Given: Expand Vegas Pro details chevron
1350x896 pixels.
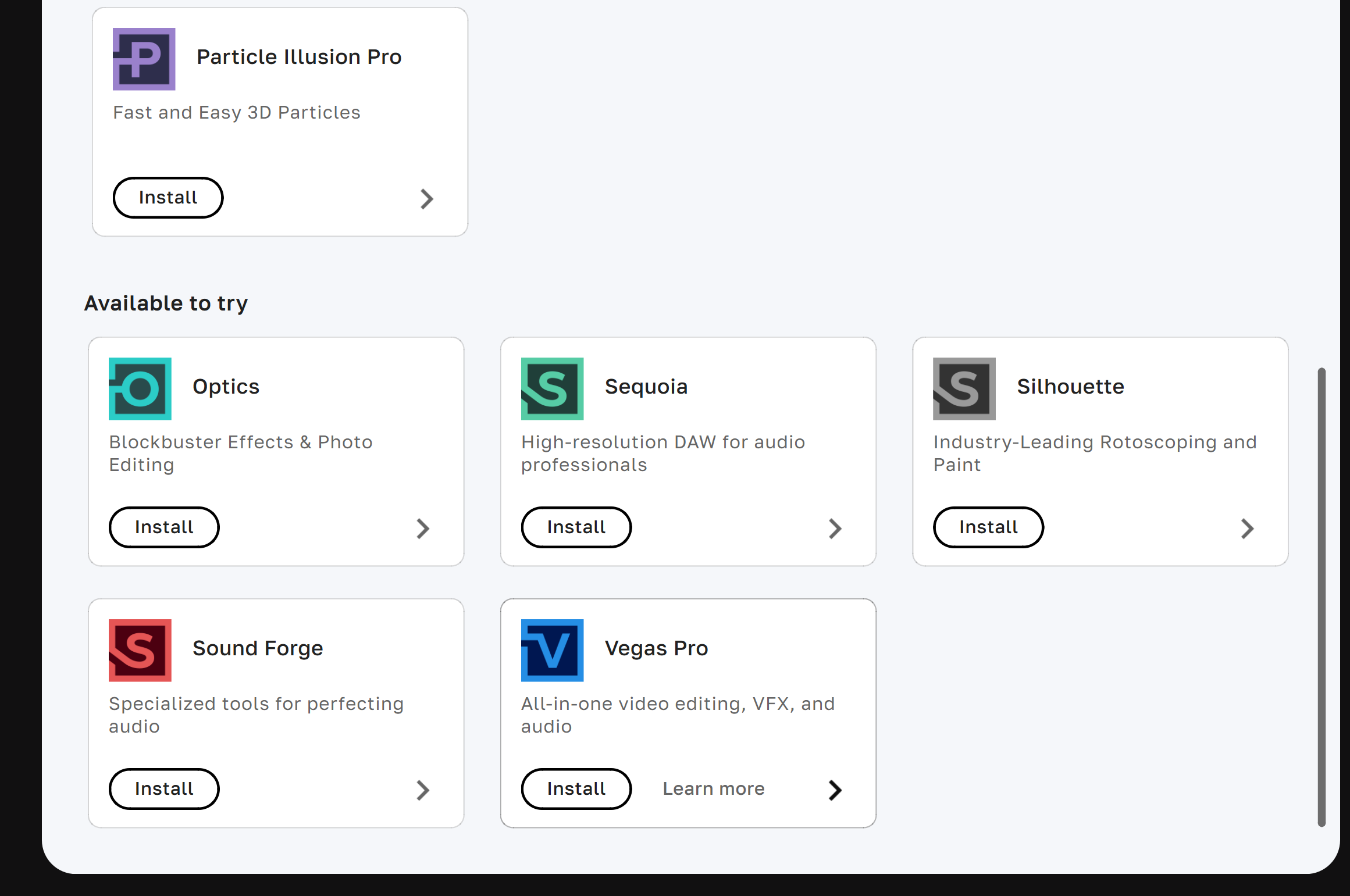Looking at the screenshot, I should (x=835, y=790).
